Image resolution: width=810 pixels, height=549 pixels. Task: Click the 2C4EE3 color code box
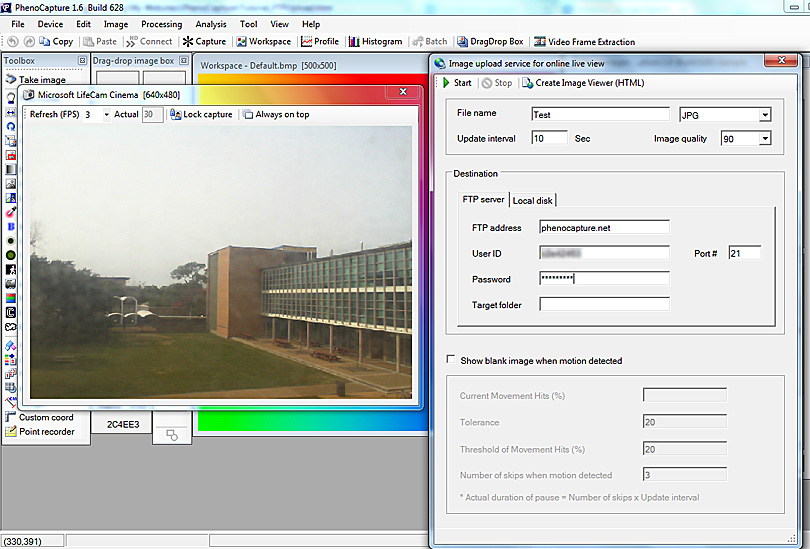click(122, 425)
